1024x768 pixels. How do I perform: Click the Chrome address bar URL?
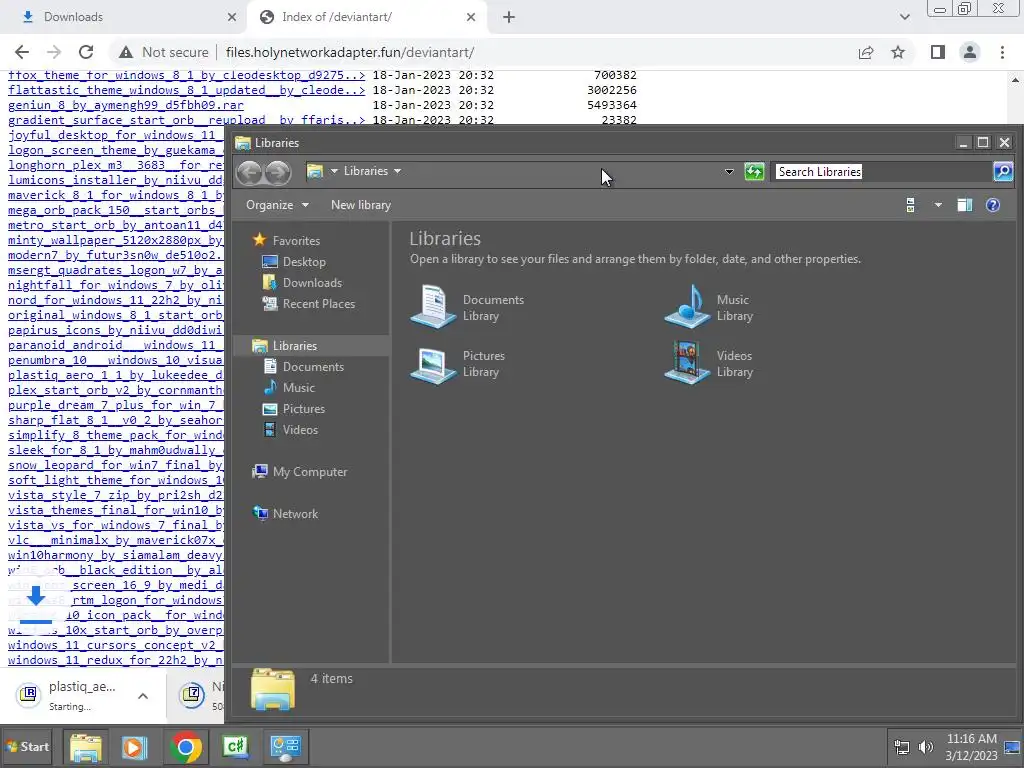(x=349, y=52)
